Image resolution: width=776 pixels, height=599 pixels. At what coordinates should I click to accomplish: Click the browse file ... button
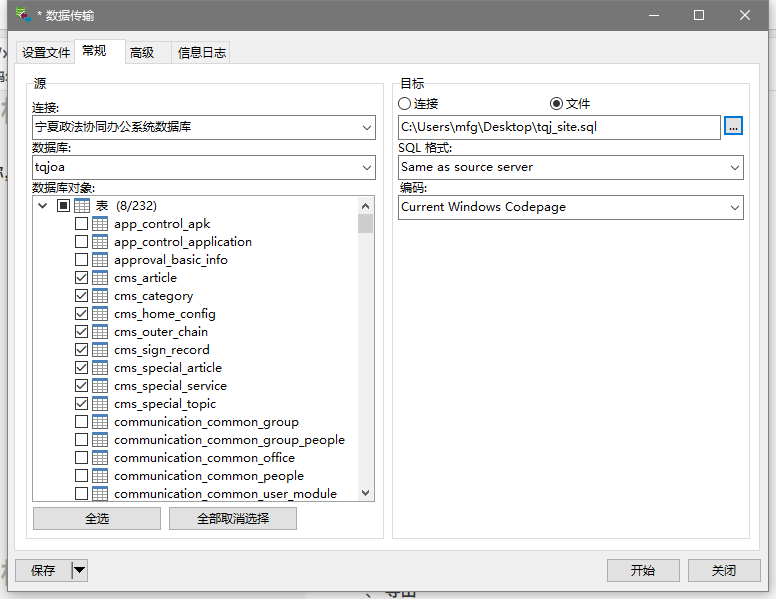pyautogui.click(x=733, y=126)
